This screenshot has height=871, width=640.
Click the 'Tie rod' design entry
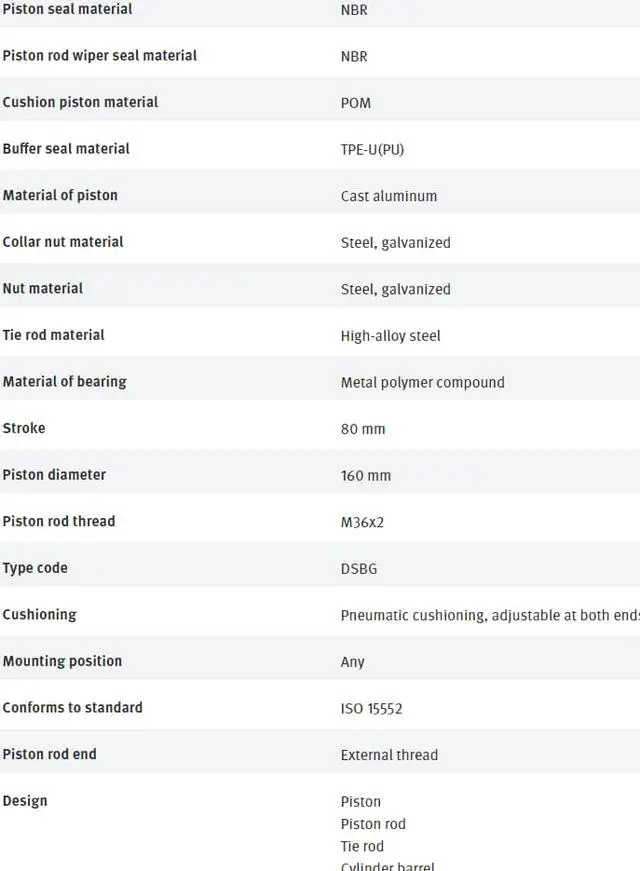(x=362, y=846)
